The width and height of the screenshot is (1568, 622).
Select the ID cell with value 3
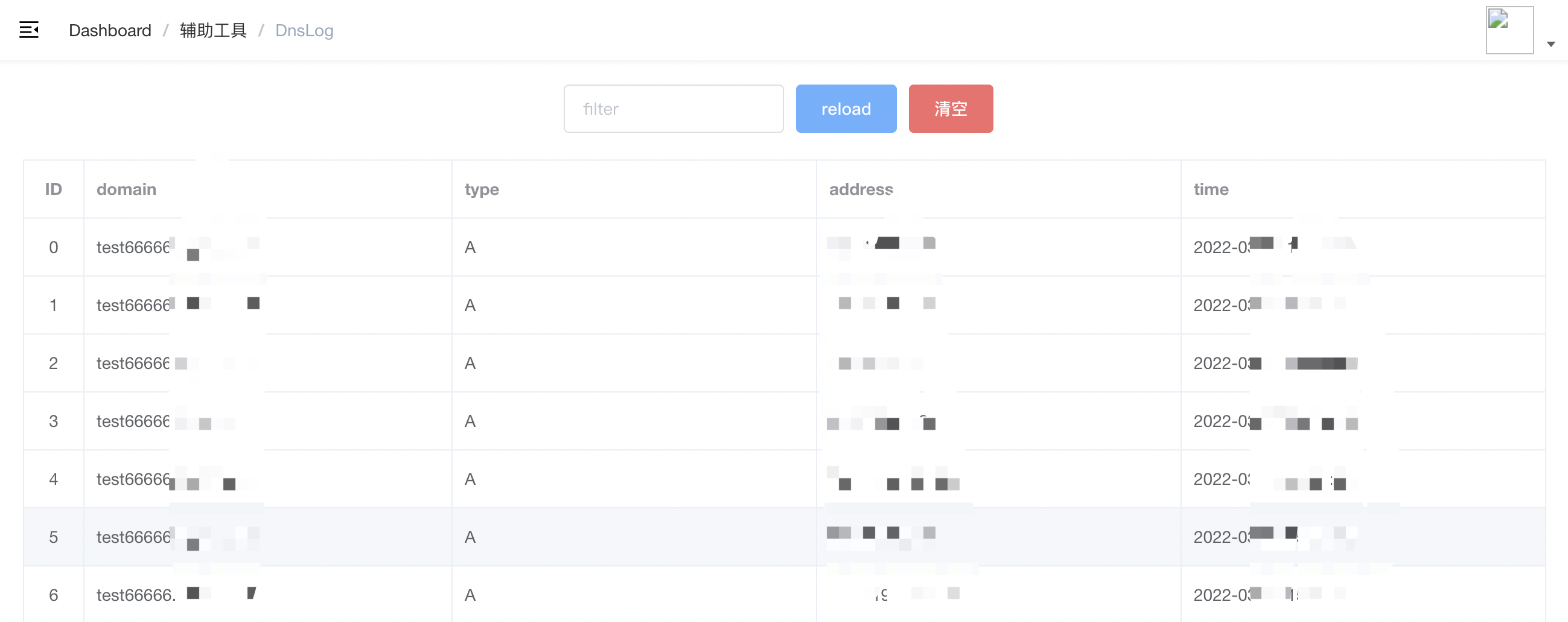pos(54,421)
